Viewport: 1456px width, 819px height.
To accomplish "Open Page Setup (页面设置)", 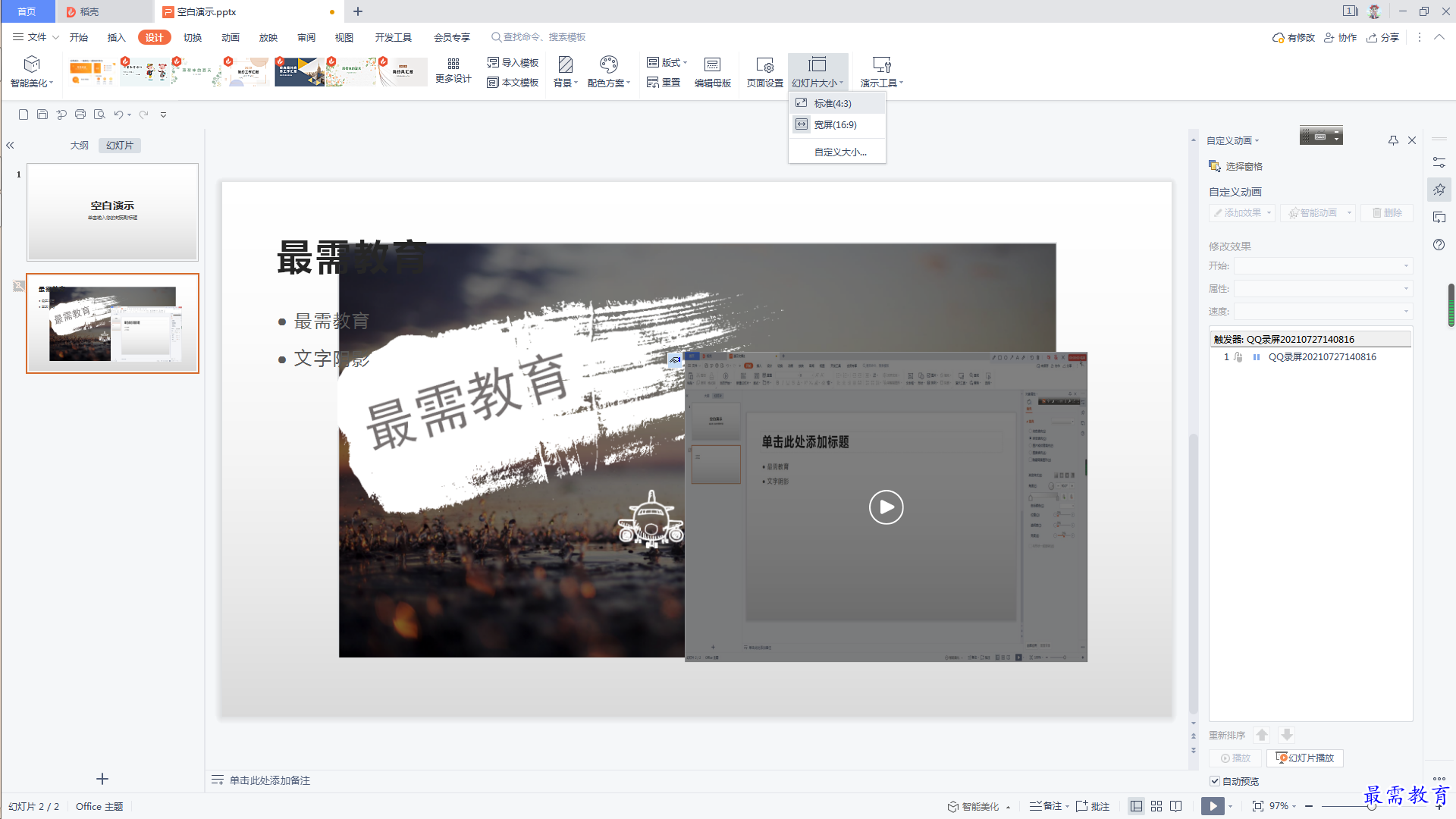I will tap(764, 72).
